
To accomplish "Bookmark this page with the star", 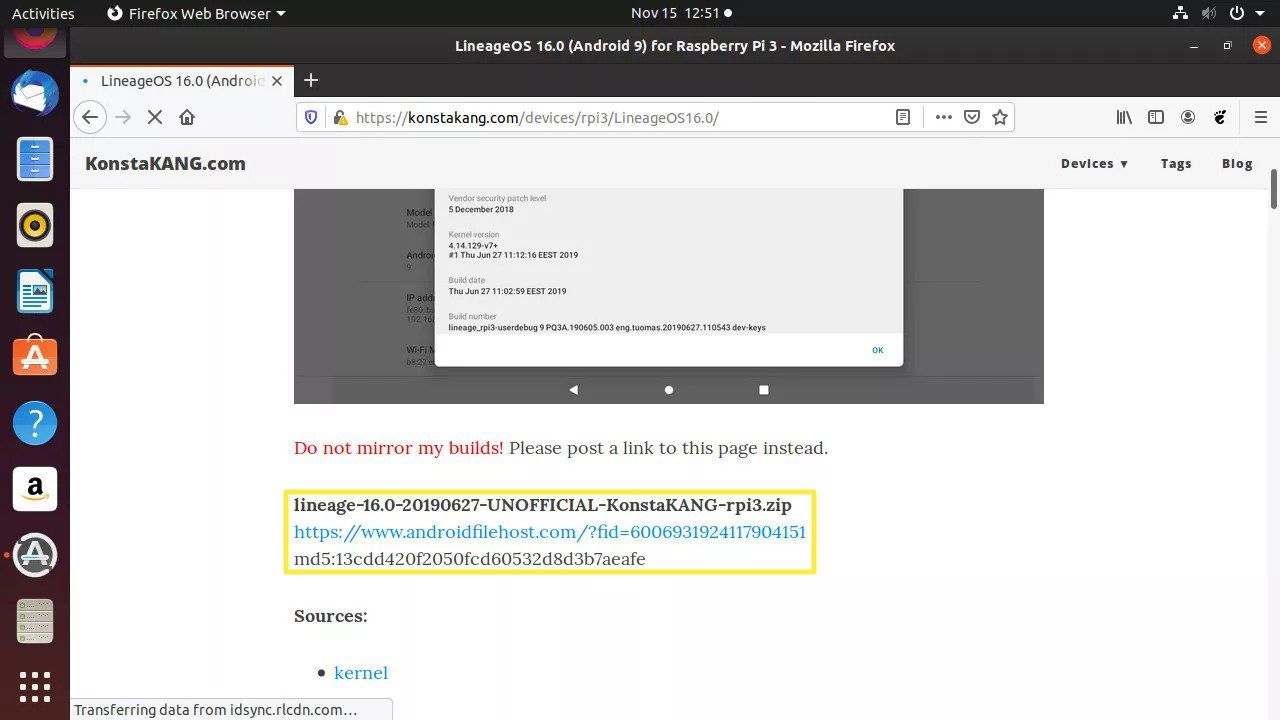I will tap(999, 117).
